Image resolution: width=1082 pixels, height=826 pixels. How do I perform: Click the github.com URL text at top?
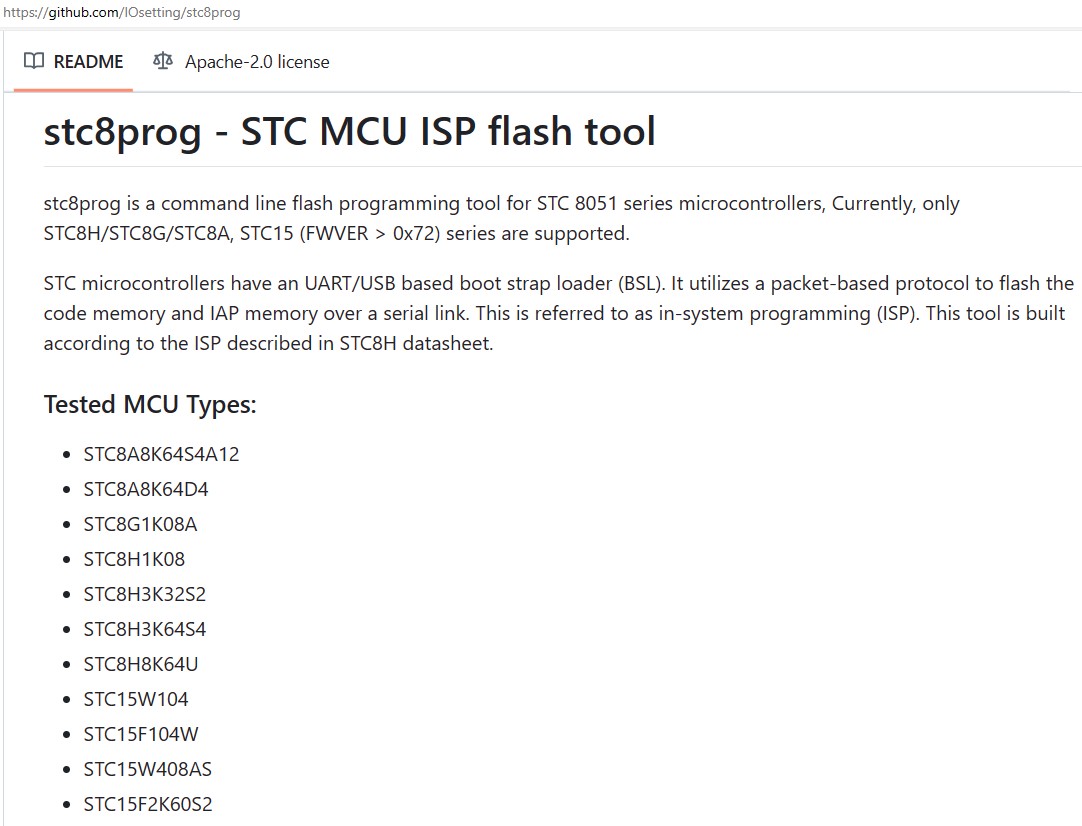[121, 13]
